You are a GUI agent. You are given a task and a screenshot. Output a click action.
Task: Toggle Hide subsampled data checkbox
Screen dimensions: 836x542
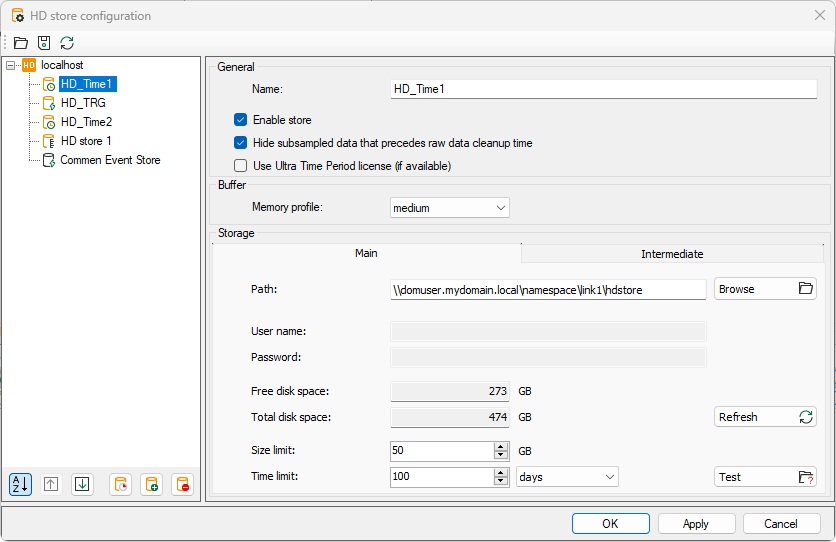(240, 143)
